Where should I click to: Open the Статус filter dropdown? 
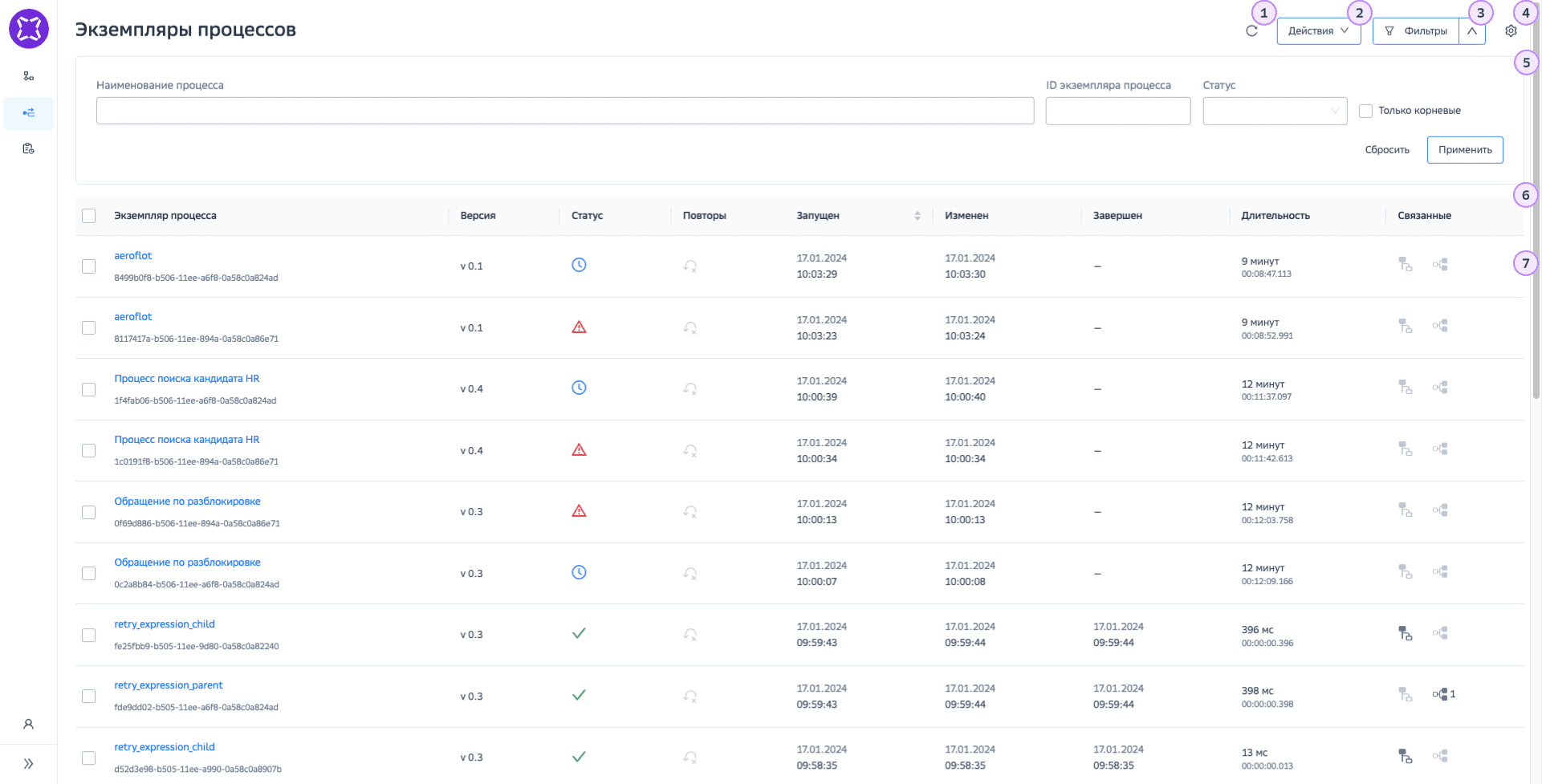coord(1274,111)
